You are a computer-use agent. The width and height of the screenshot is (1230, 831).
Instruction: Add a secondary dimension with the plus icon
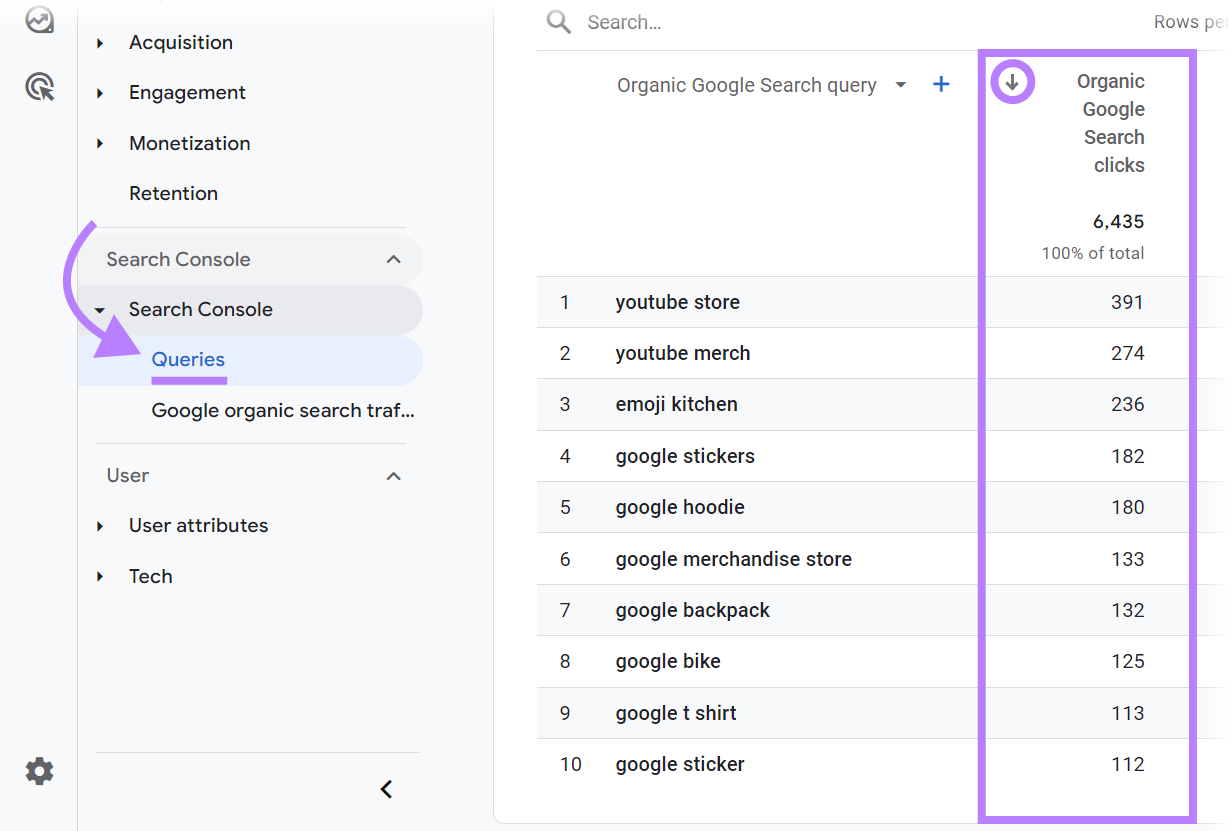pyautogui.click(x=941, y=85)
